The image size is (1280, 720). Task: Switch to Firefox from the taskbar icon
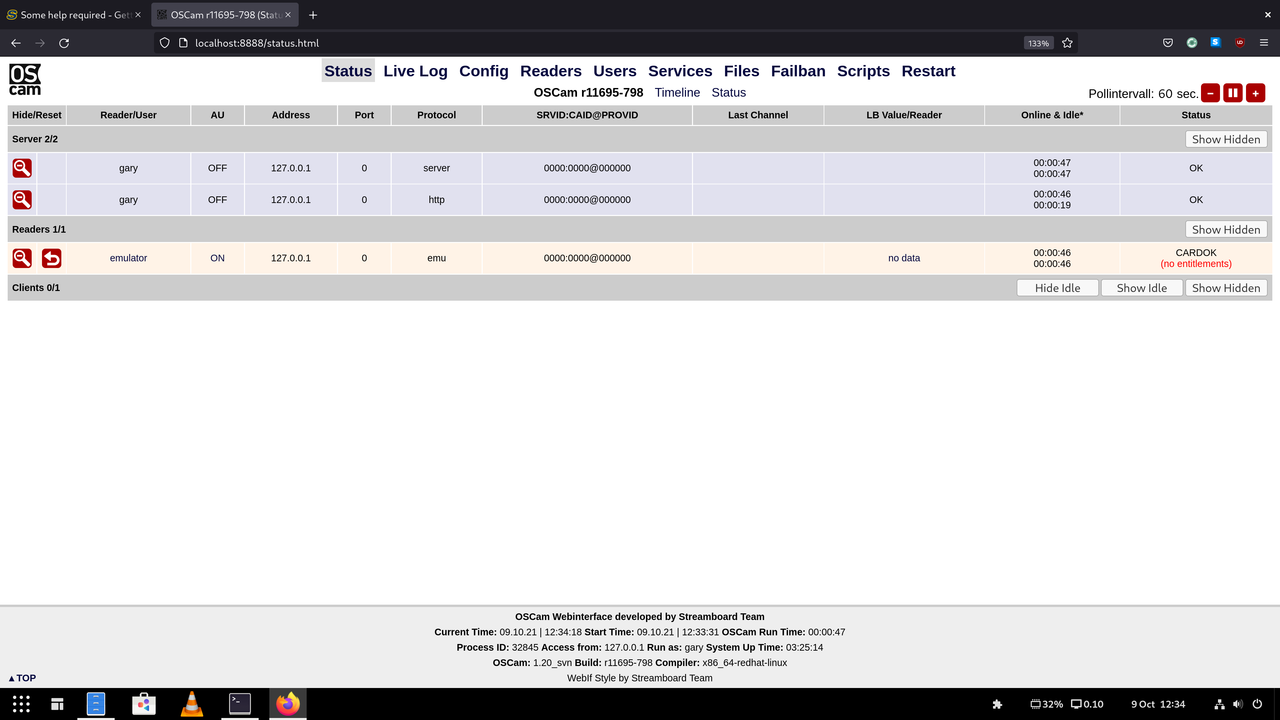[x=288, y=704]
